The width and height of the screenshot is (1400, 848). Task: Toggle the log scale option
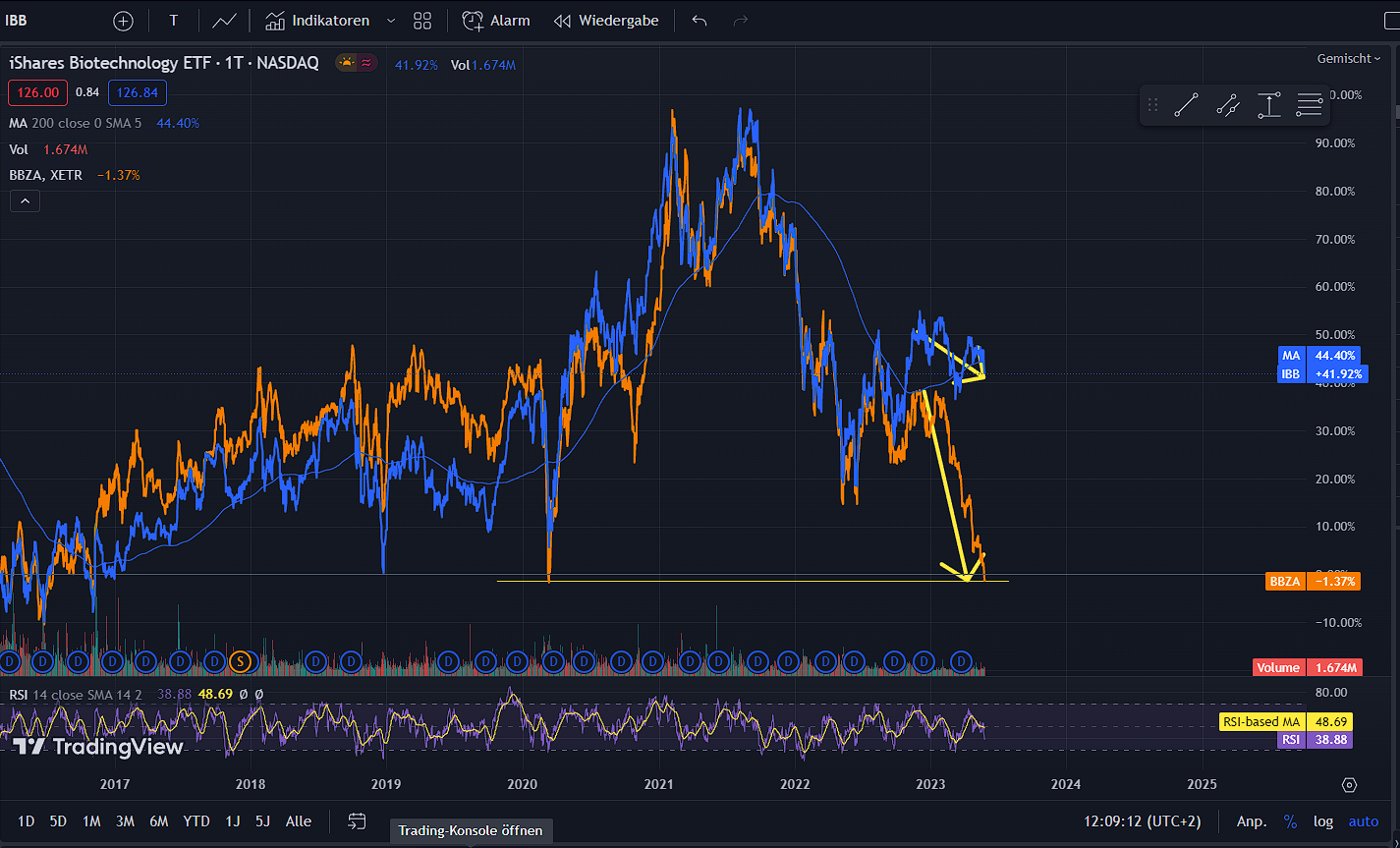tap(1323, 821)
